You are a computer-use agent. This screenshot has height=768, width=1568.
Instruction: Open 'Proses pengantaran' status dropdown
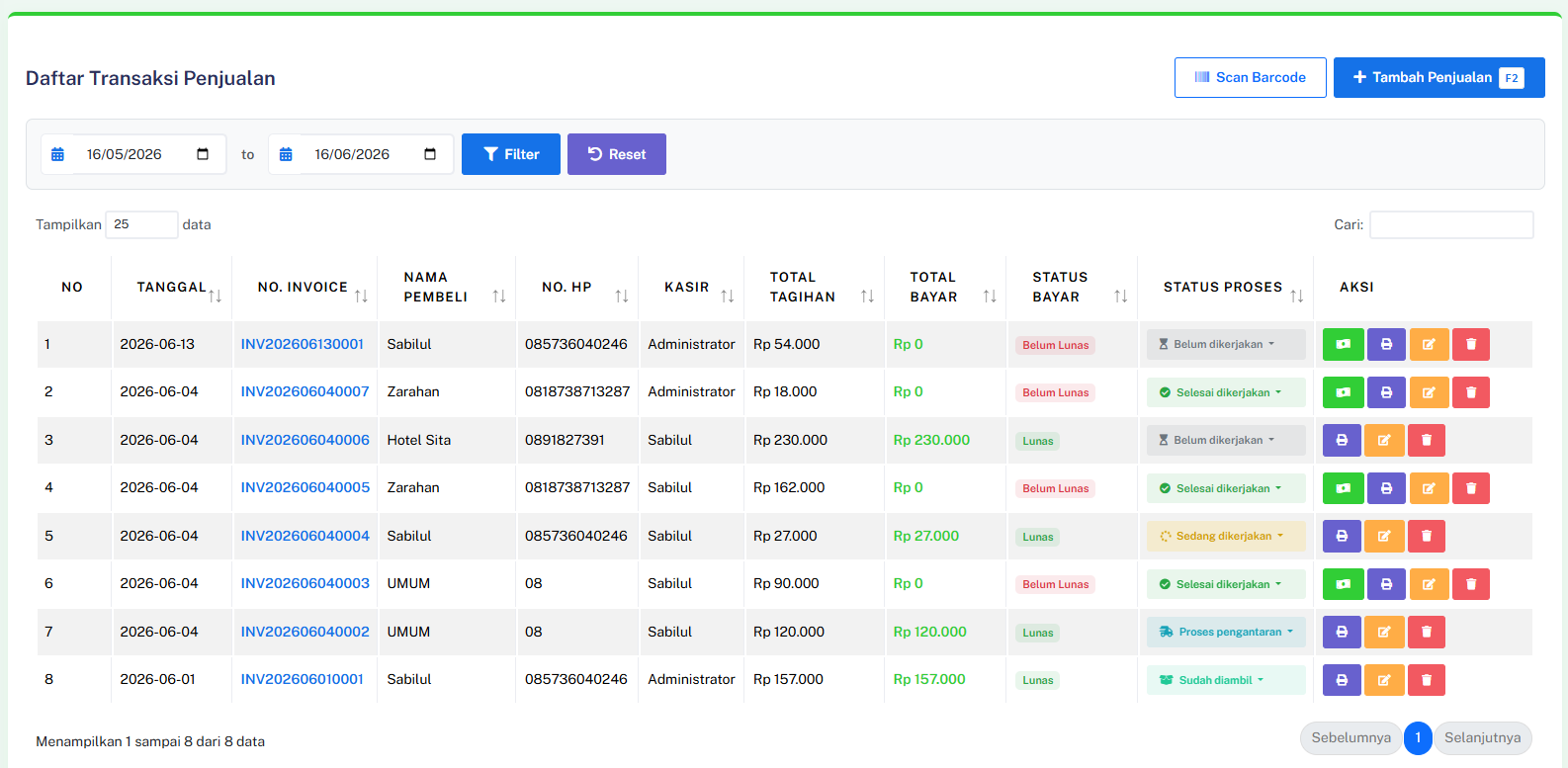1226,632
